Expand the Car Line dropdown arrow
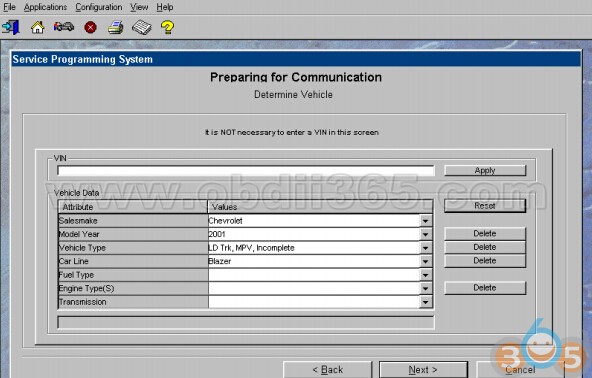 coord(425,261)
